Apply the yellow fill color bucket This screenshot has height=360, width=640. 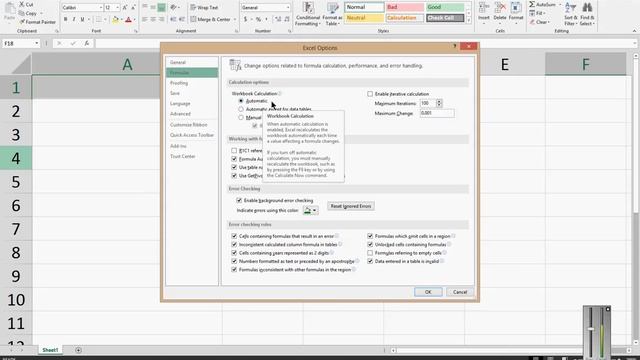point(116,20)
